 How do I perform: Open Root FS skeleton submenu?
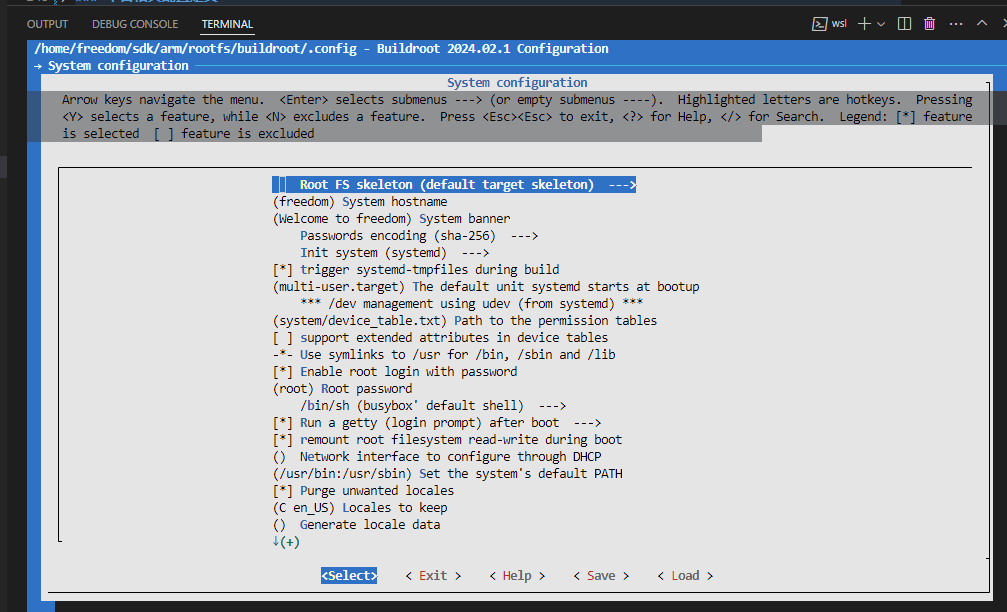coord(454,185)
